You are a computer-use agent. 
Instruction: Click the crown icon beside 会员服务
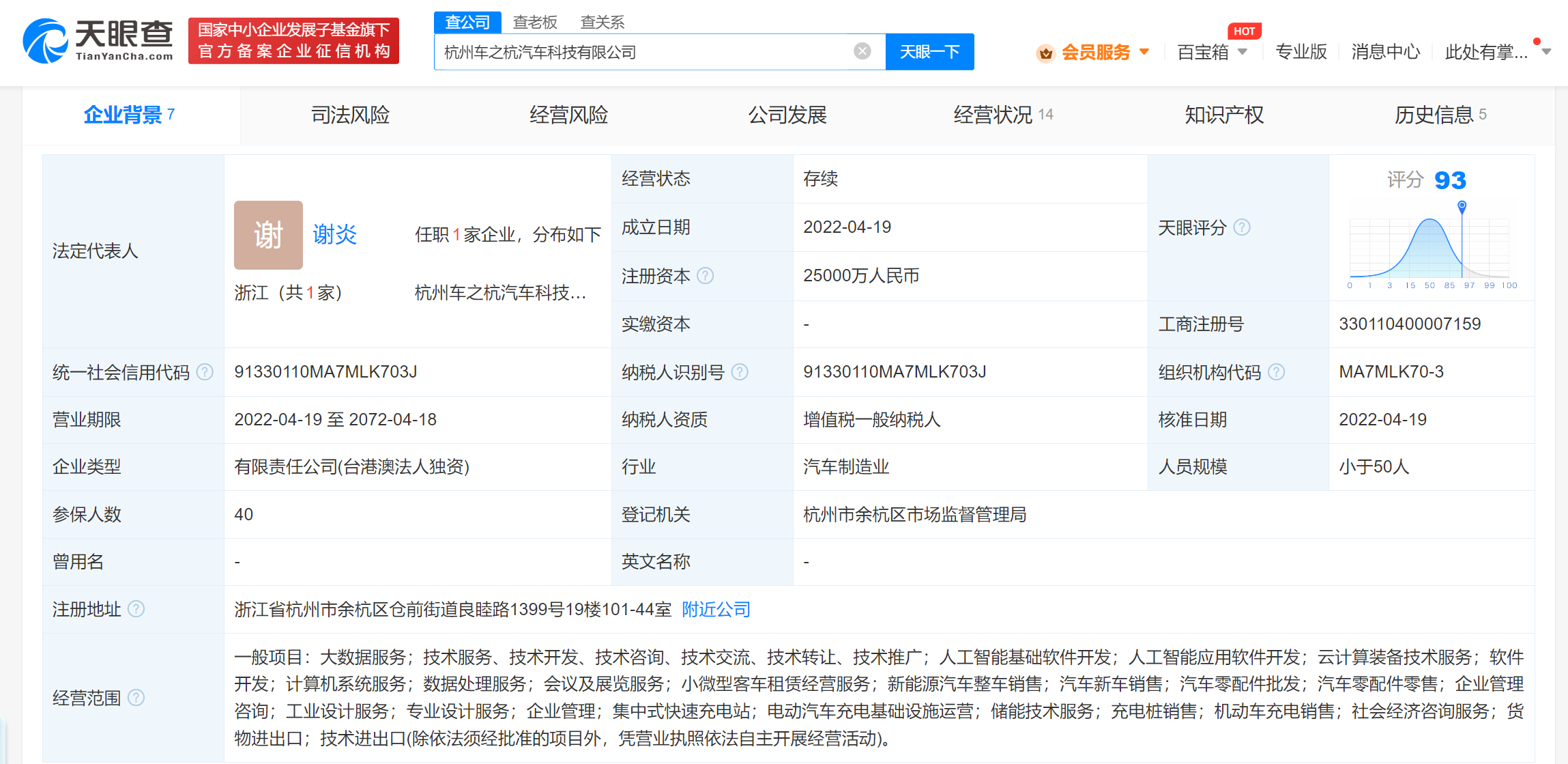click(1045, 53)
